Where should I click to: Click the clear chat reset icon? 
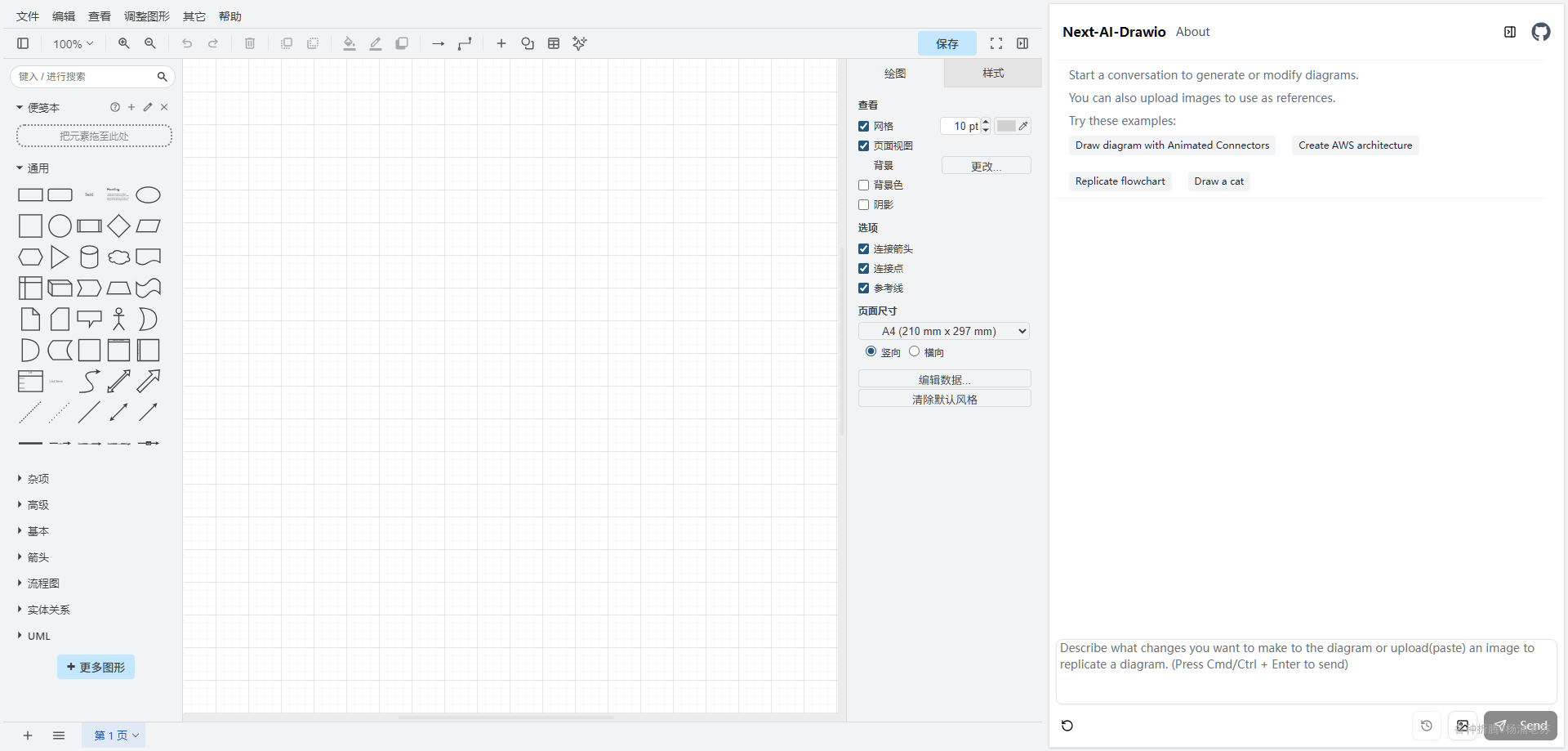(x=1067, y=726)
